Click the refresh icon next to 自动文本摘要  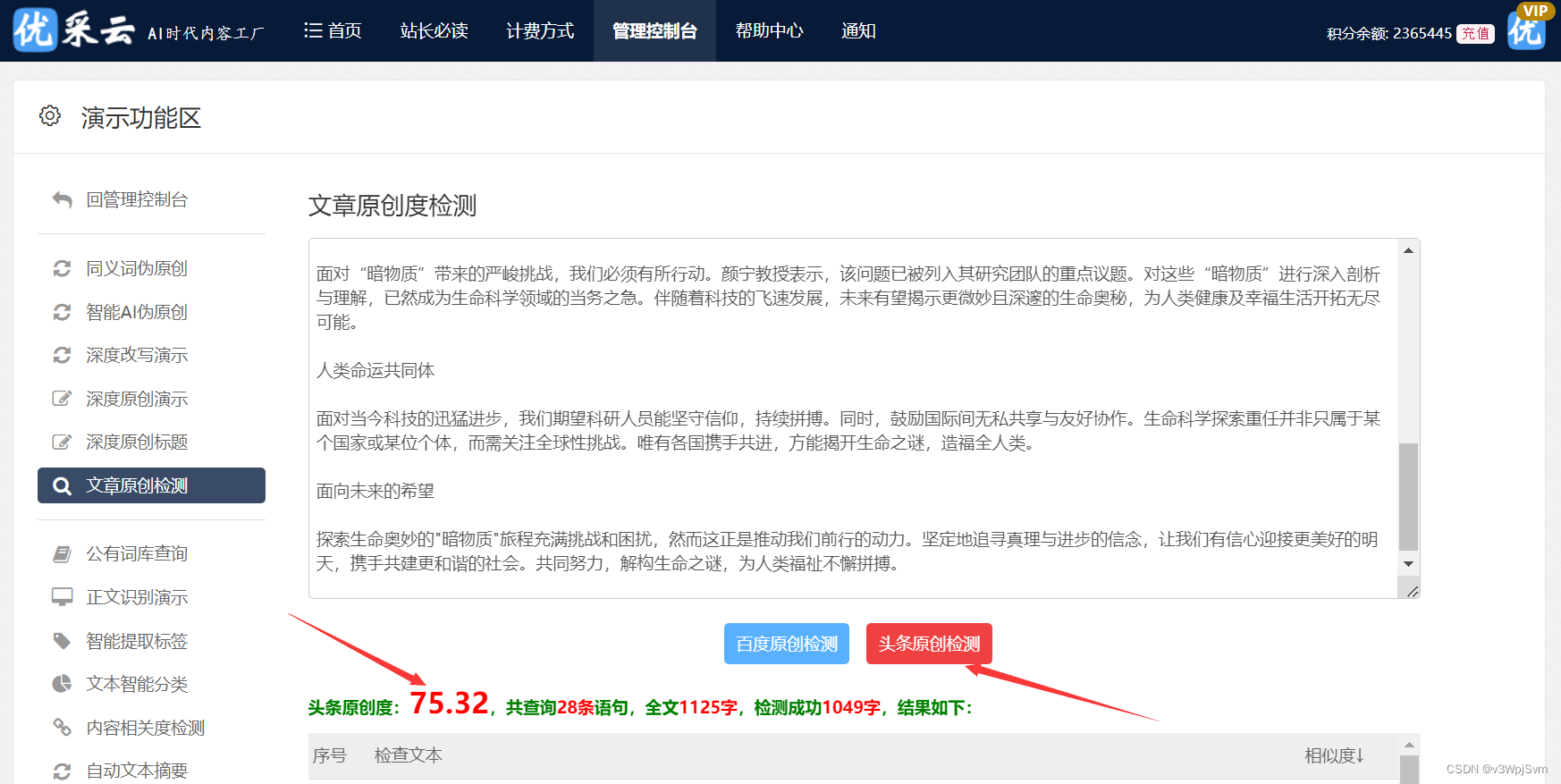[x=62, y=771]
